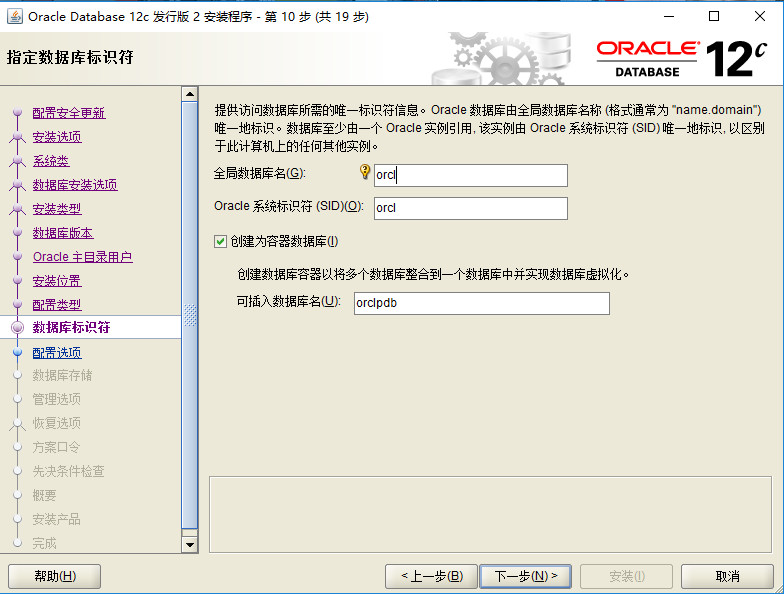Open the 安装选项 step link

click(57, 137)
